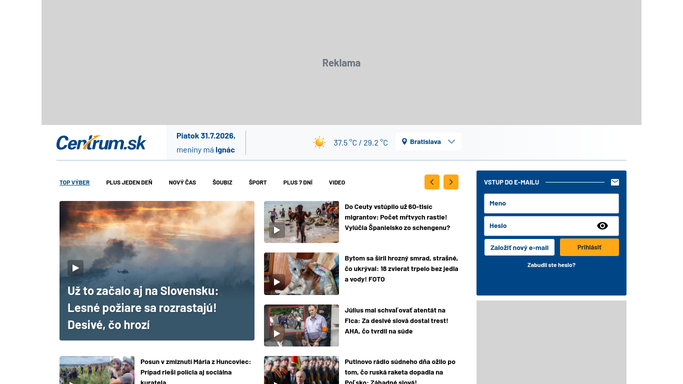Viewport: 683px width, 384px height.
Task: Open the headline about Lesné požiare na Slovensku
Action: pyautogui.click(x=143, y=308)
